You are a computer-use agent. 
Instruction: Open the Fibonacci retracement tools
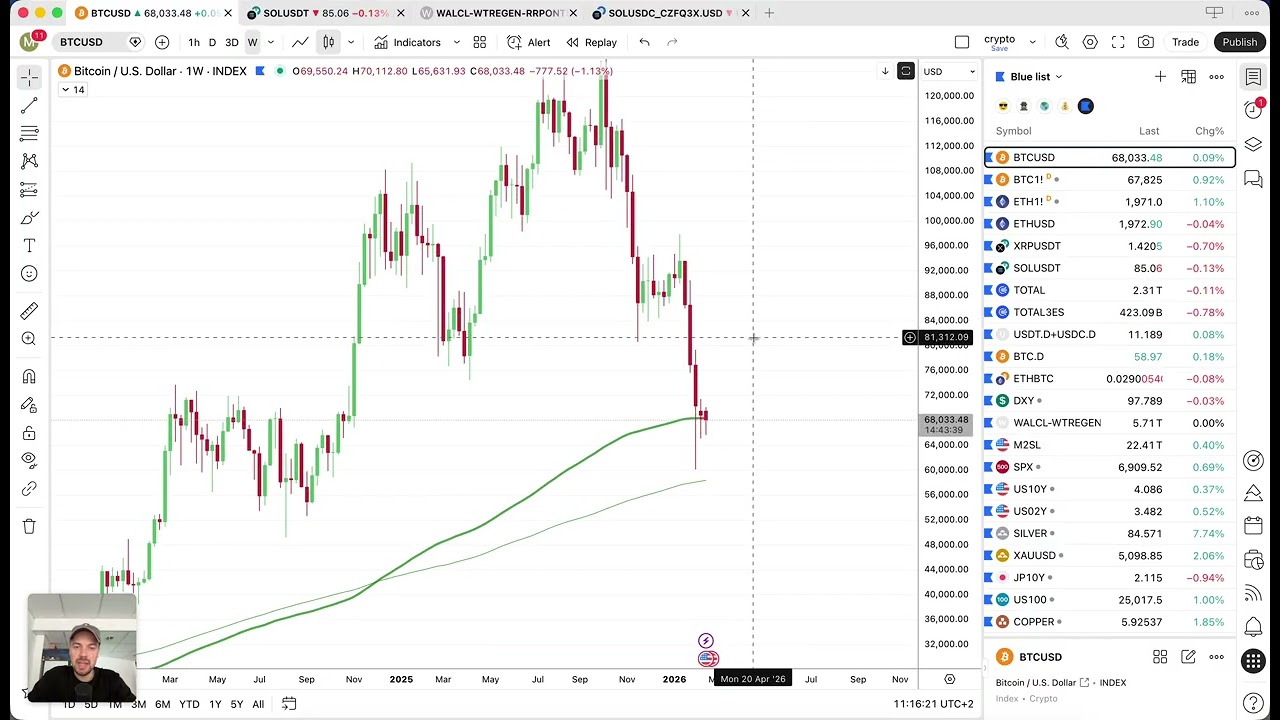tap(29, 133)
